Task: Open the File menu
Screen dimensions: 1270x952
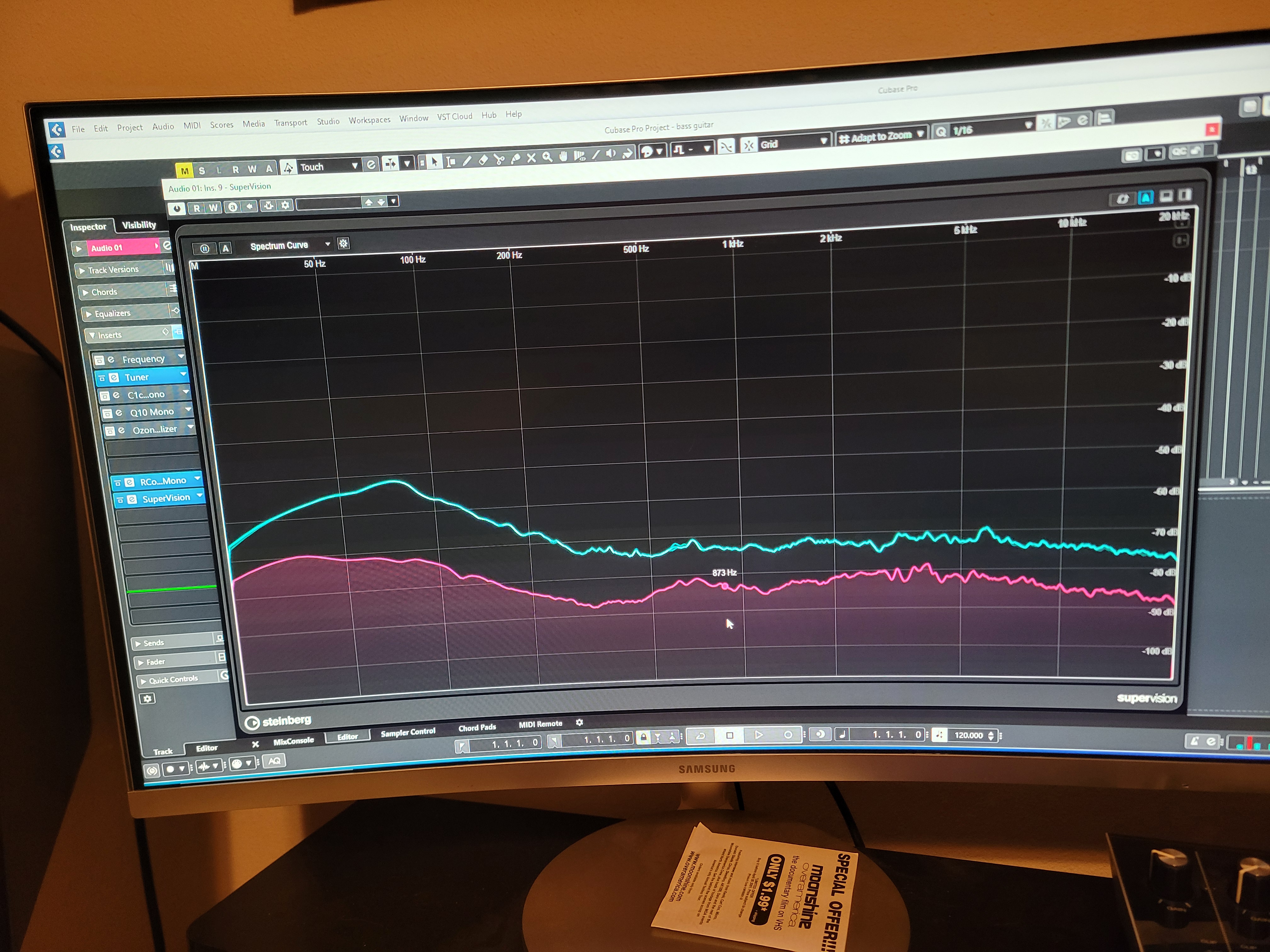Action: tap(78, 129)
